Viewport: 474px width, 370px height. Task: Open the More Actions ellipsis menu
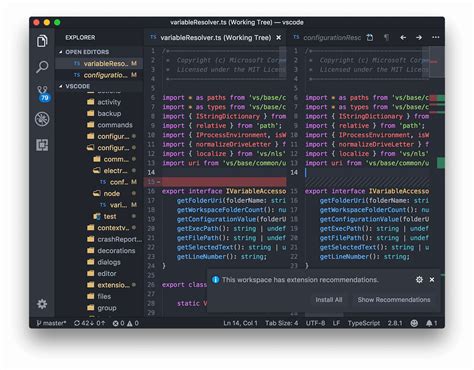click(436, 37)
